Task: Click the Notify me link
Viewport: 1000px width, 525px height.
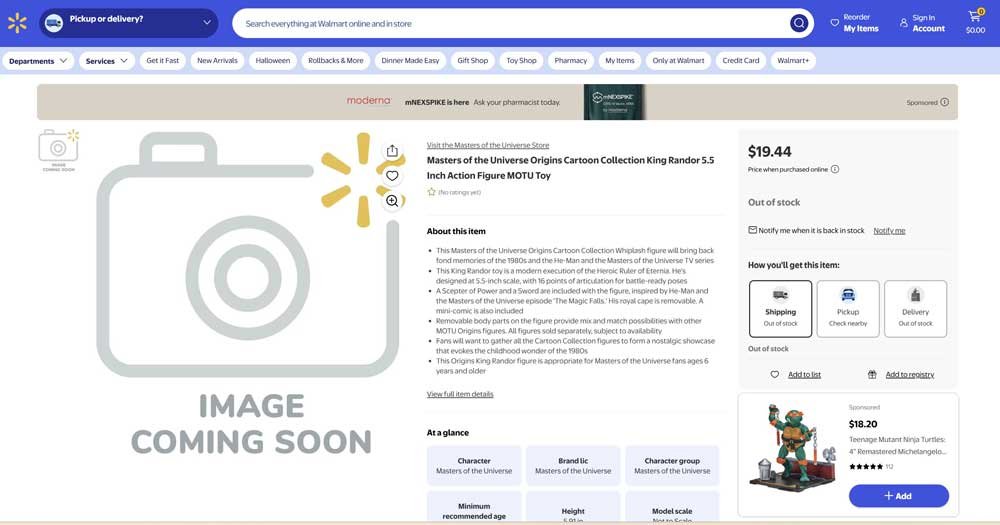Action: (889, 230)
